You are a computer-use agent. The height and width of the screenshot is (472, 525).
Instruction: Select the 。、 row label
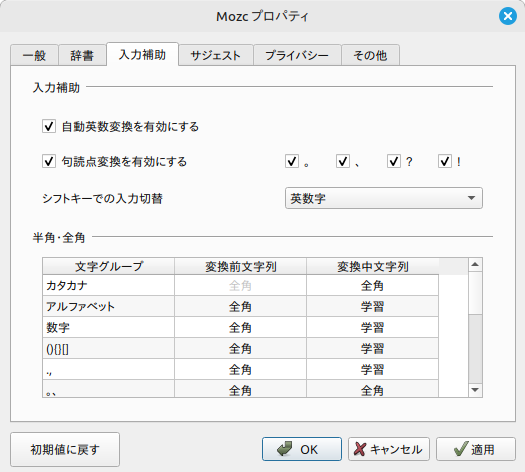pos(108,389)
